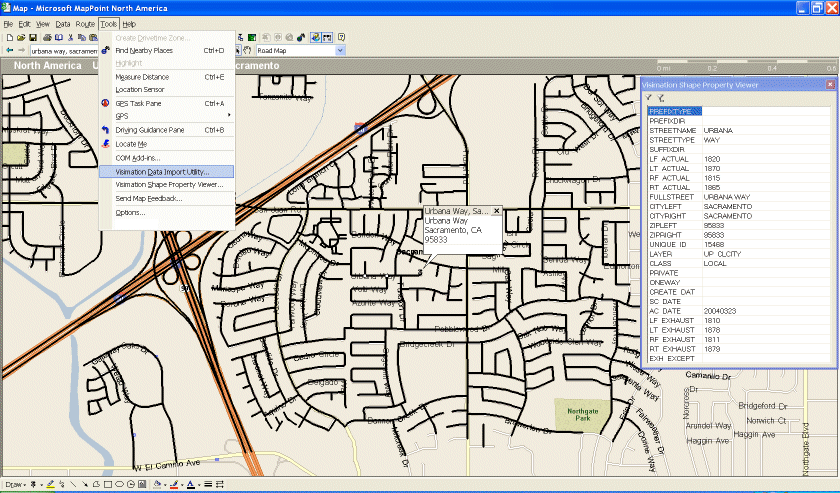The width and height of the screenshot is (840, 493).
Task: Choose Find Nearby Places from Tools menu
Action: [167, 50]
